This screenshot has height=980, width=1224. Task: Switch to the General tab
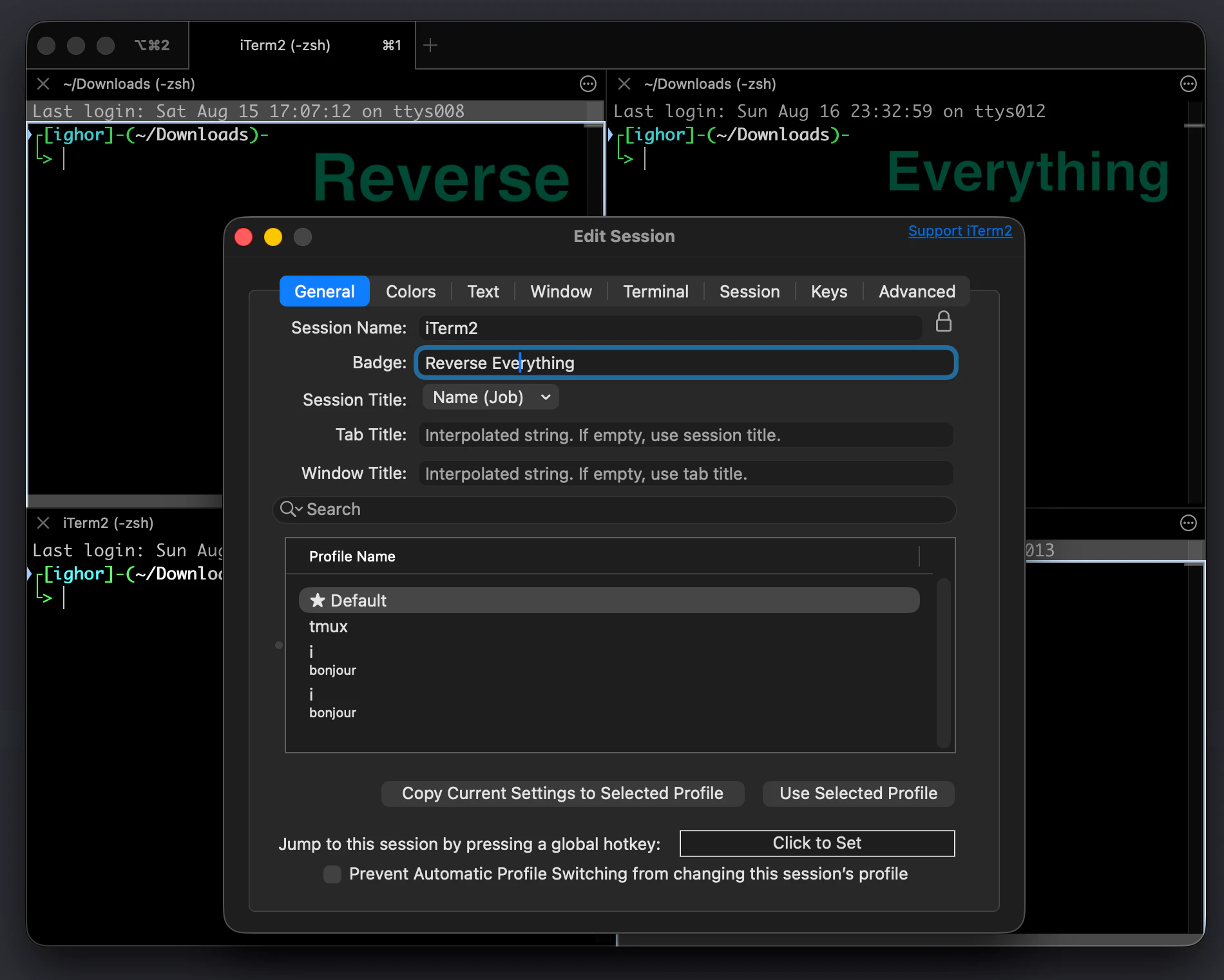[x=325, y=292]
